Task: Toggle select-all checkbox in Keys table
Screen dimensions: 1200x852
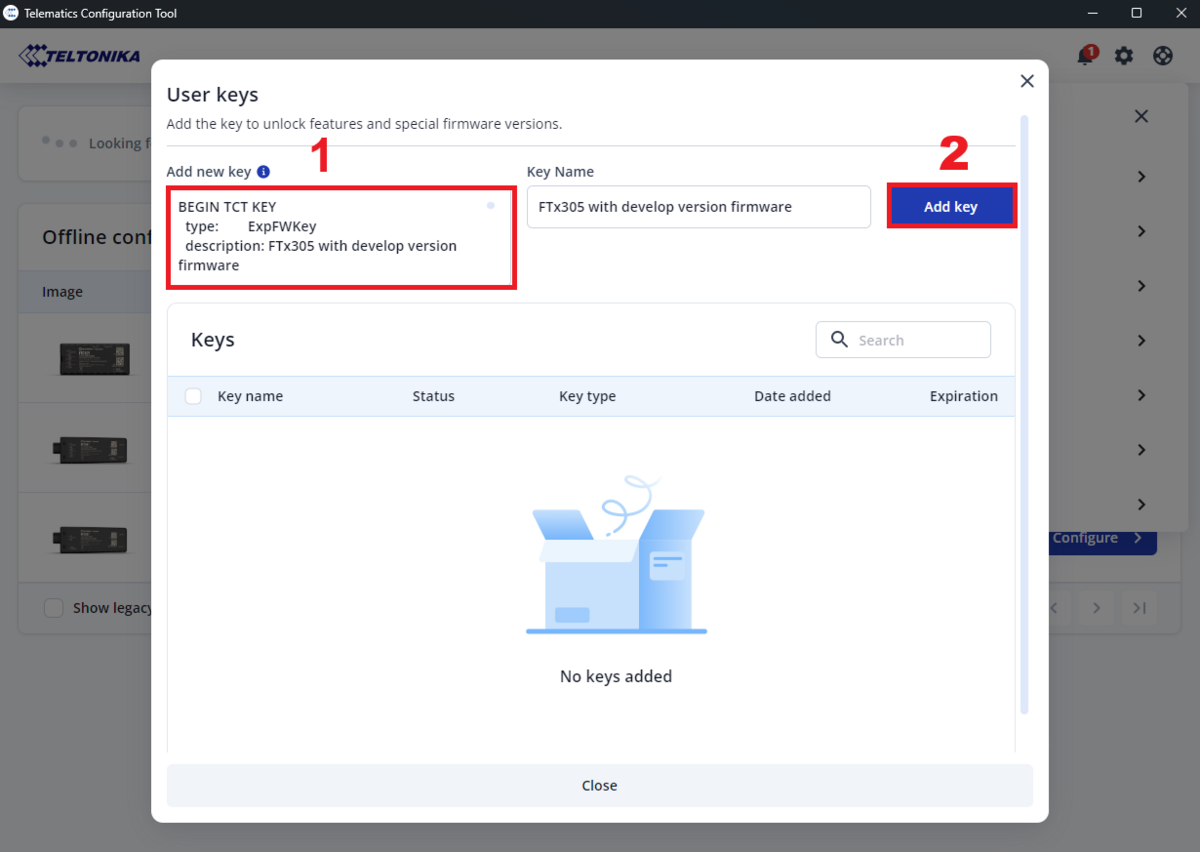Action: (x=193, y=396)
